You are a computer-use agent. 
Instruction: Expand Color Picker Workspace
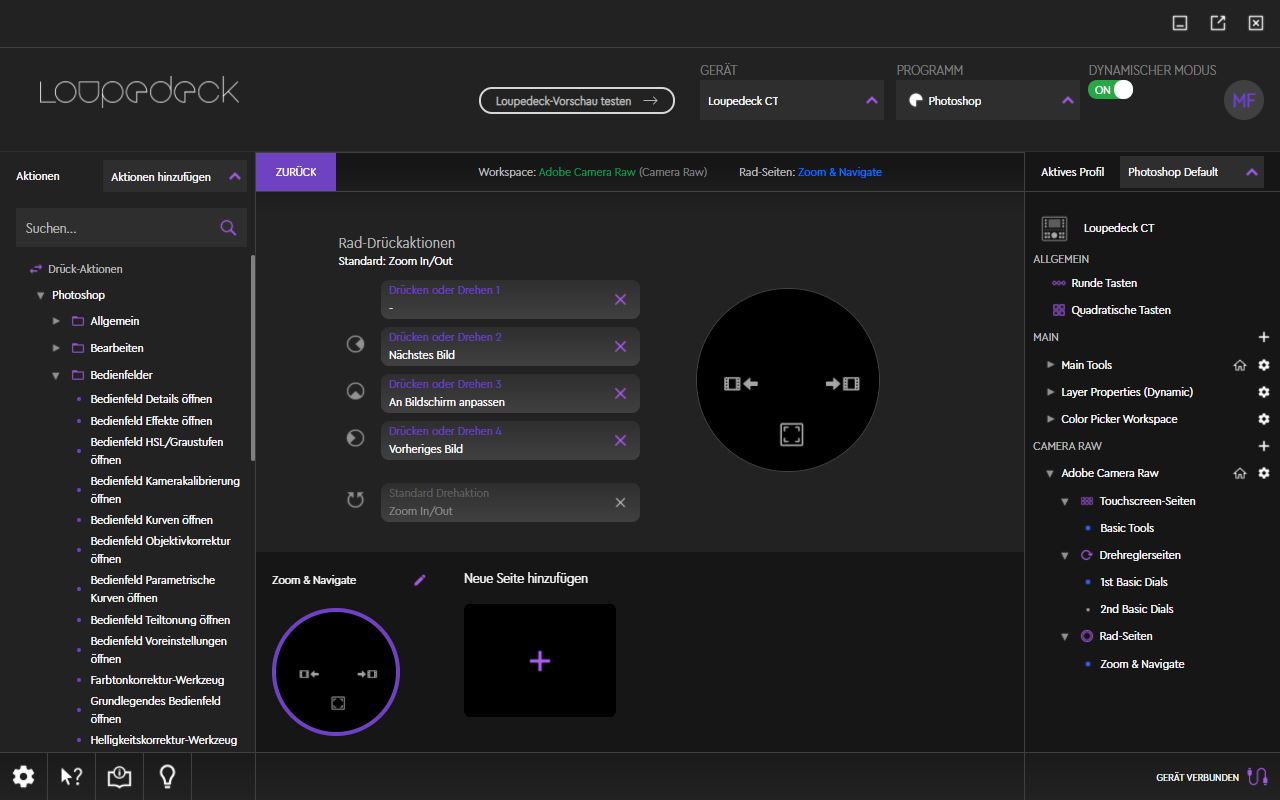pyautogui.click(x=1050, y=419)
